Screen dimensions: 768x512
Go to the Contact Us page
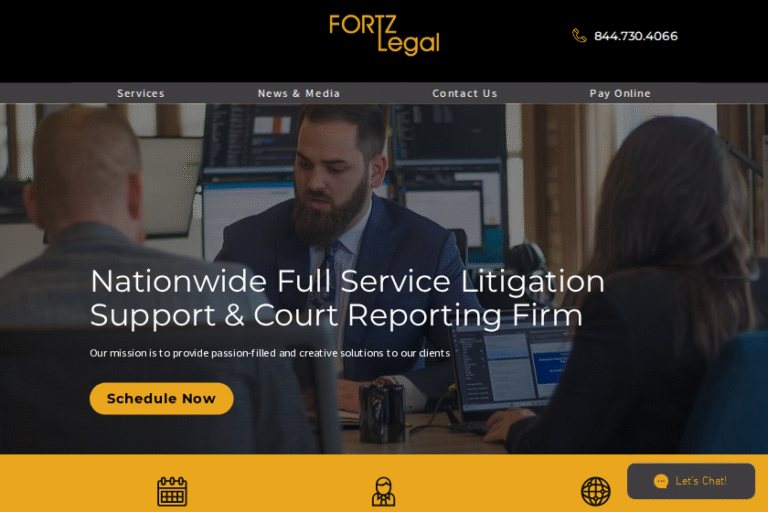point(464,93)
